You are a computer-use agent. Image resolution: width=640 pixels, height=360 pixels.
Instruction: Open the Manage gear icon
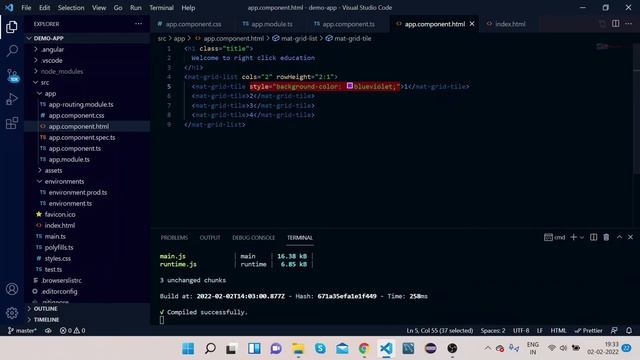12,313
